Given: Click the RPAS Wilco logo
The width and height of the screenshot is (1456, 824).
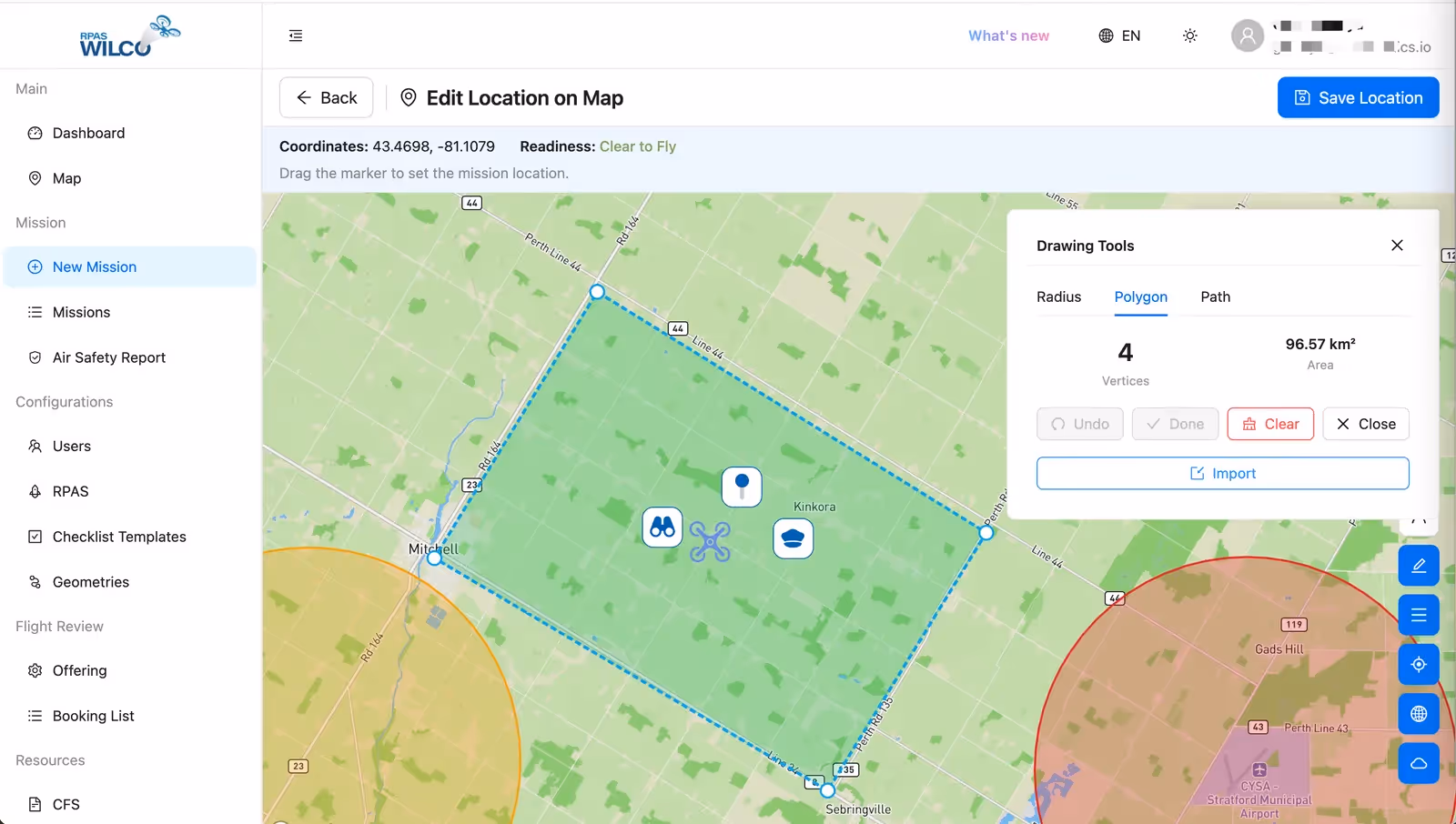Looking at the screenshot, I should [129, 36].
